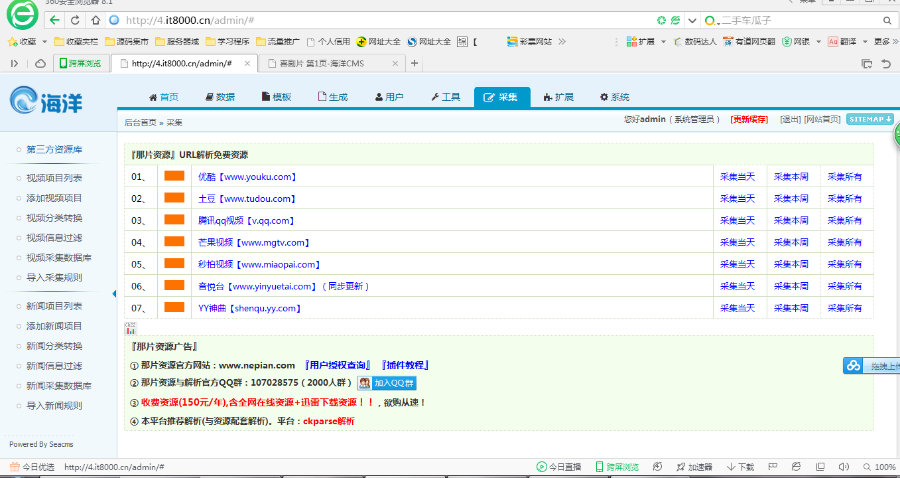Open 首页 in the admin nav

point(164,97)
